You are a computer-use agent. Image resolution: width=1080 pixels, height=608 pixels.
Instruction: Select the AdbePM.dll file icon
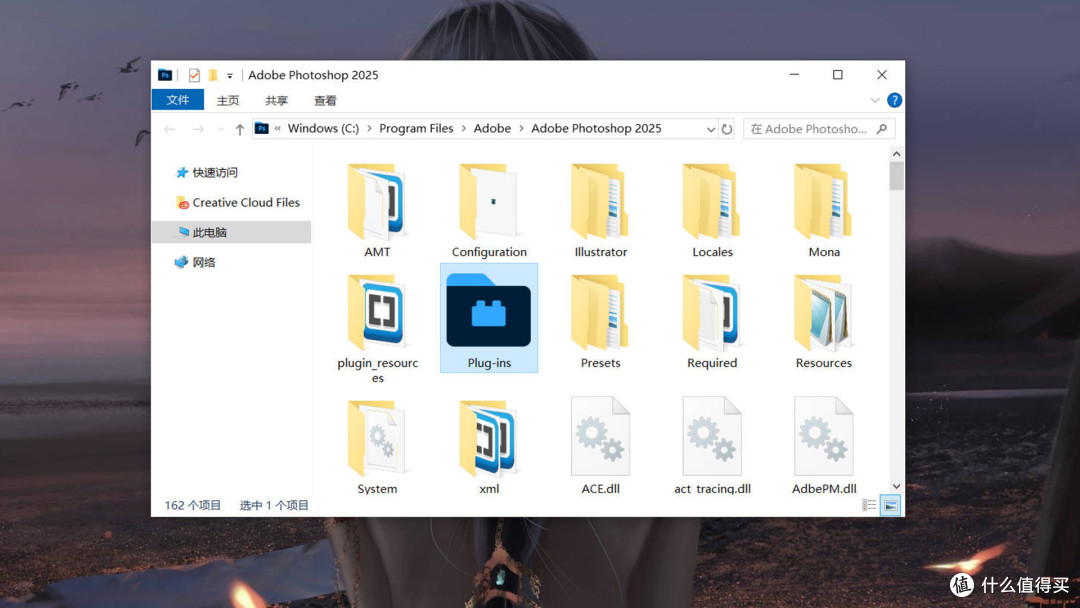823,436
